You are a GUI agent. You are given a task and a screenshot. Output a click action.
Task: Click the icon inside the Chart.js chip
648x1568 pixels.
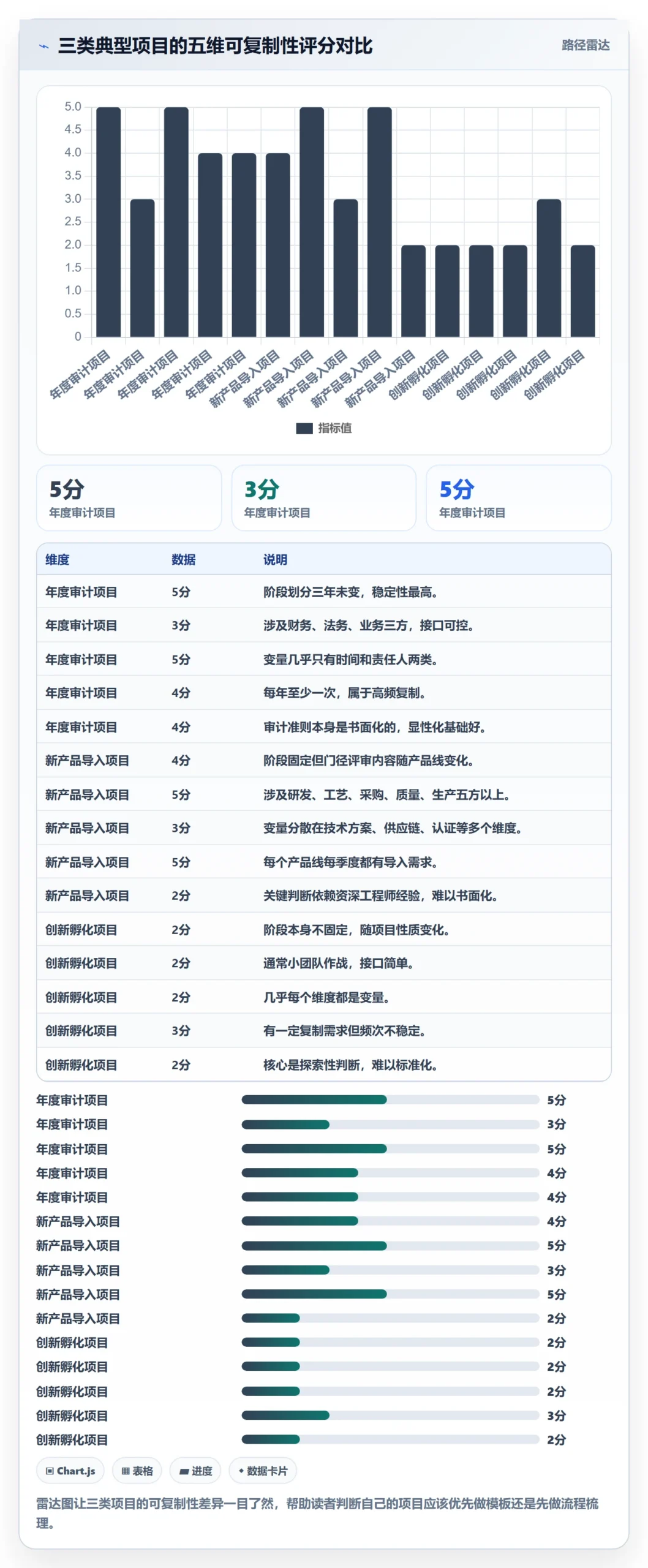pos(50,1471)
